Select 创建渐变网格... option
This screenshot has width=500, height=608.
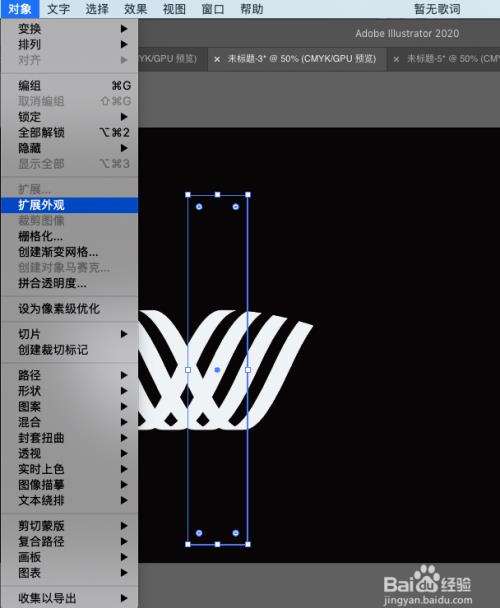click(69, 252)
